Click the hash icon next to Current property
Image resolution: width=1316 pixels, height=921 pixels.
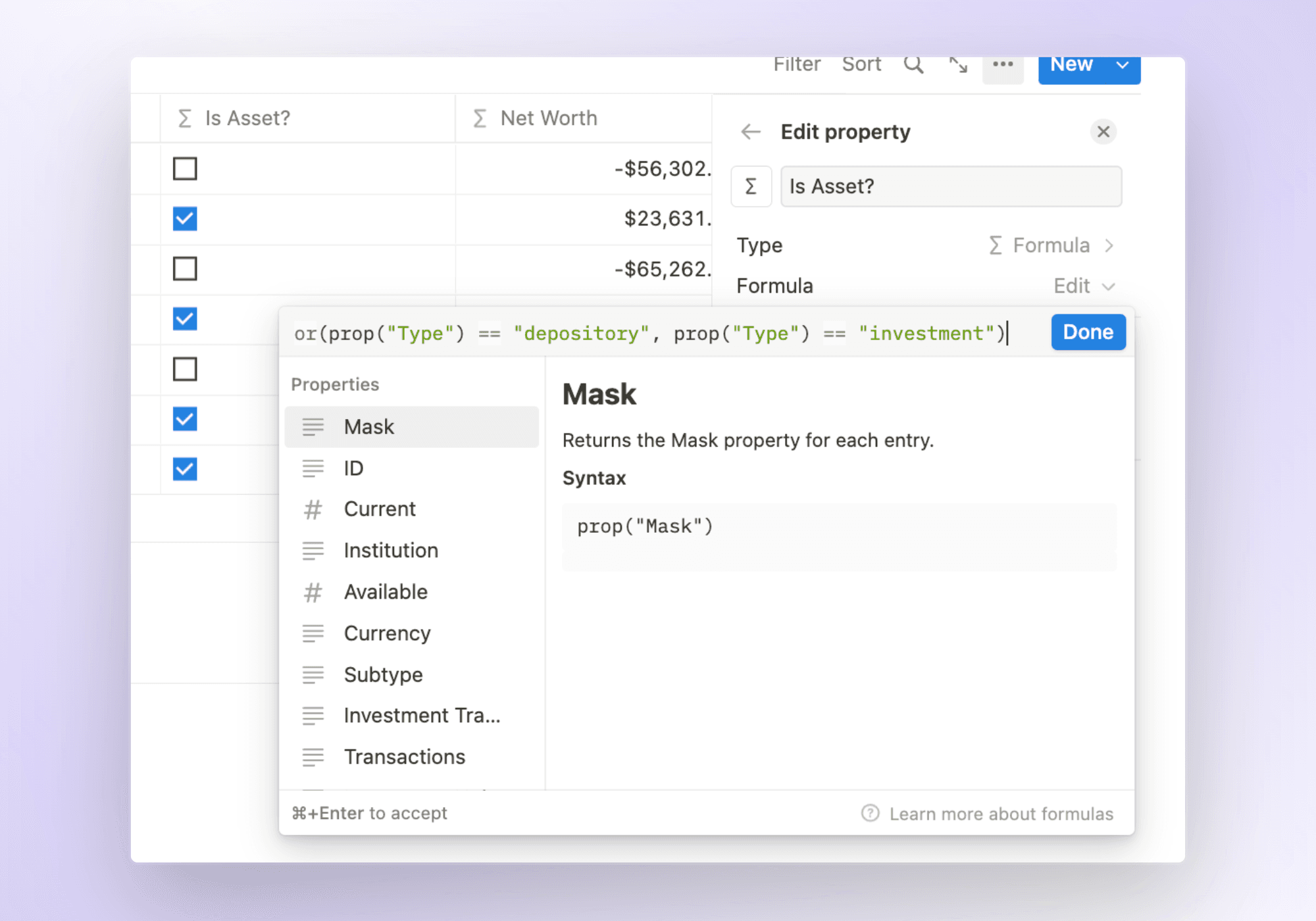(x=313, y=509)
